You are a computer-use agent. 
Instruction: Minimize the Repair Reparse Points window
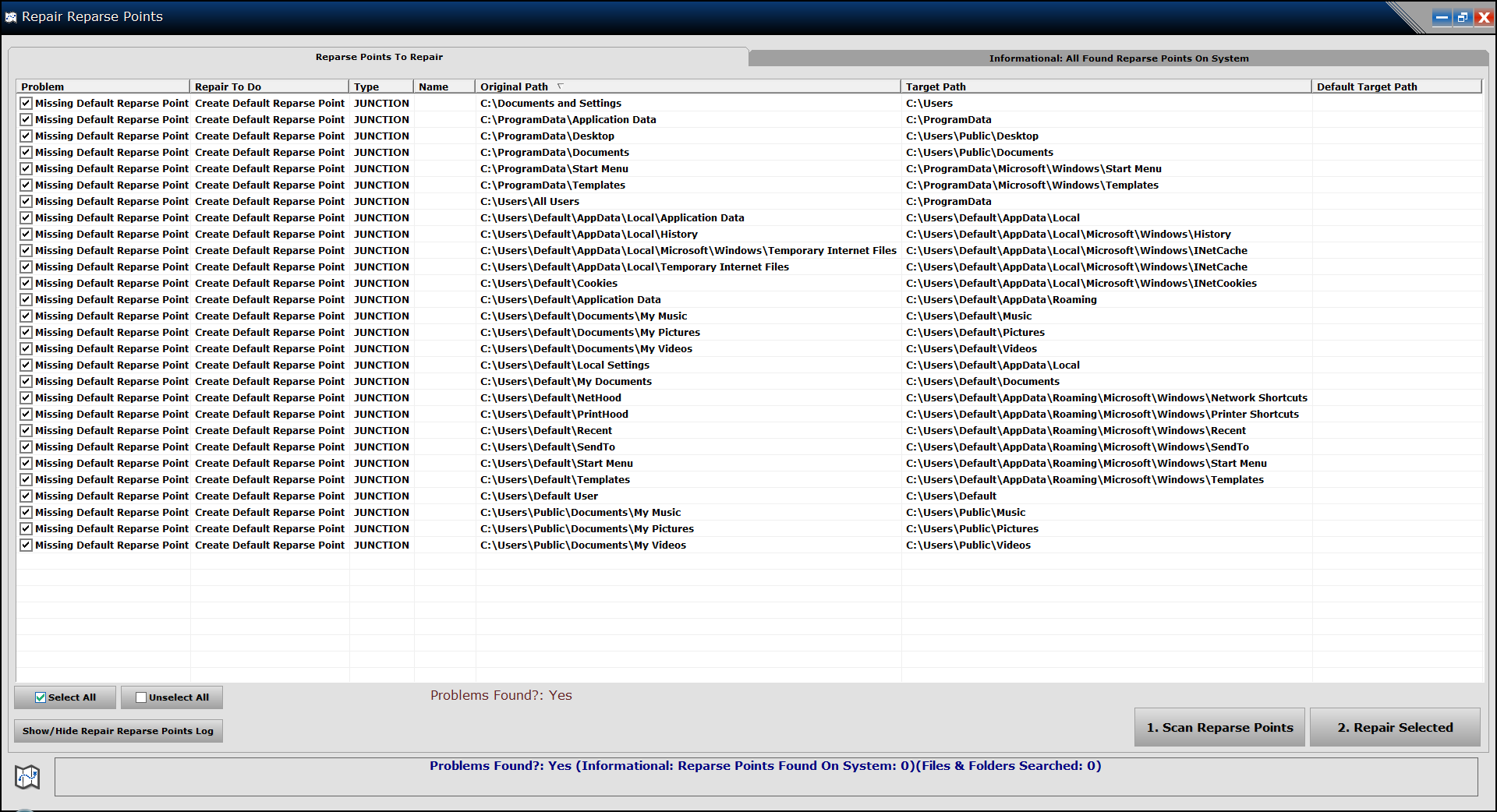coord(1442,17)
